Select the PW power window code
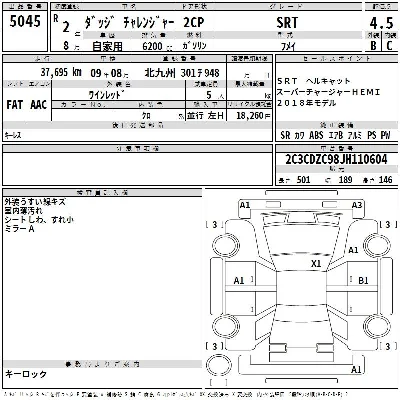 pyautogui.click(x=385, y=135)
